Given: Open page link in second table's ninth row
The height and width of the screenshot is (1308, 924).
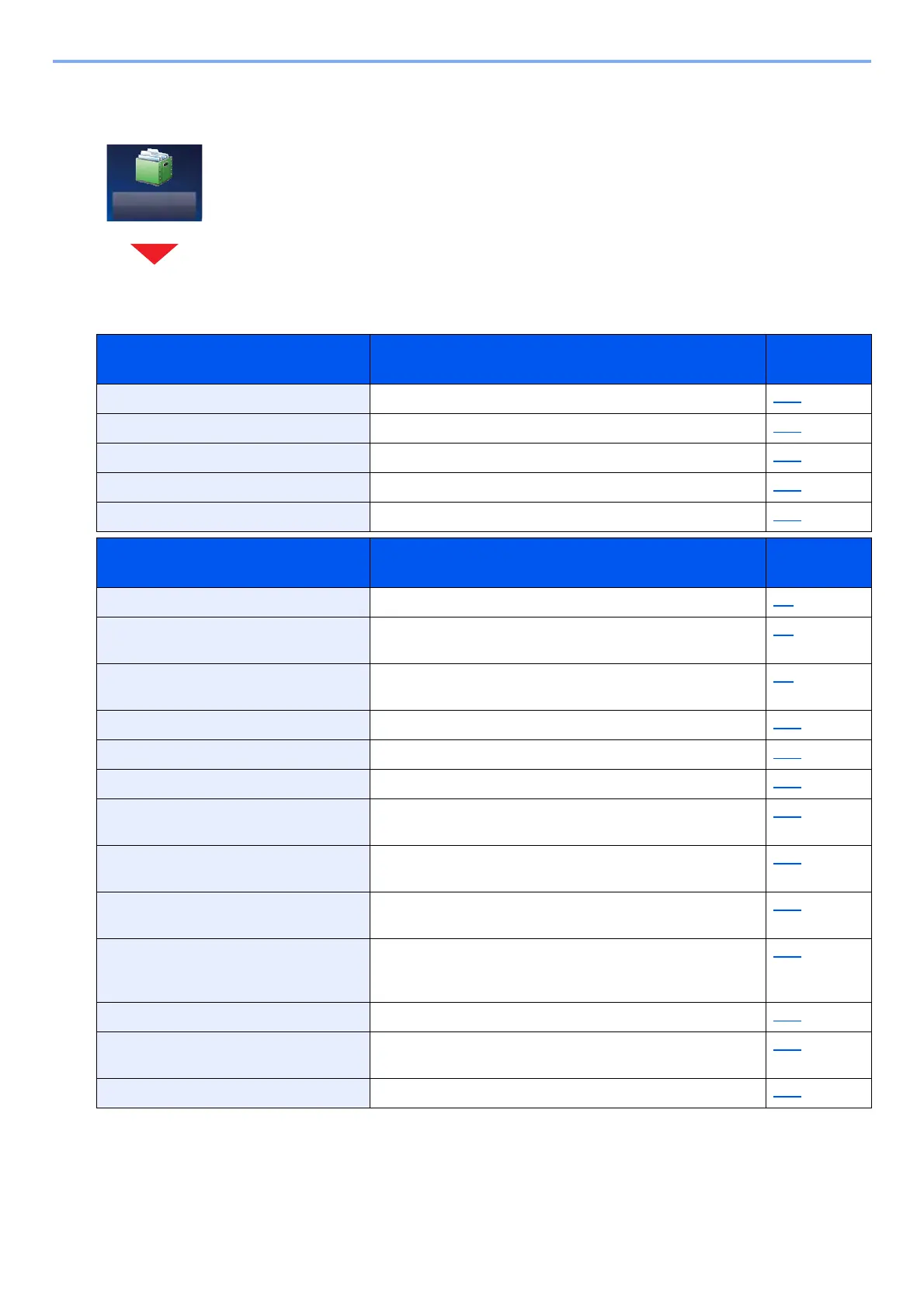Looking at the screenshot, I should (787, 907).
